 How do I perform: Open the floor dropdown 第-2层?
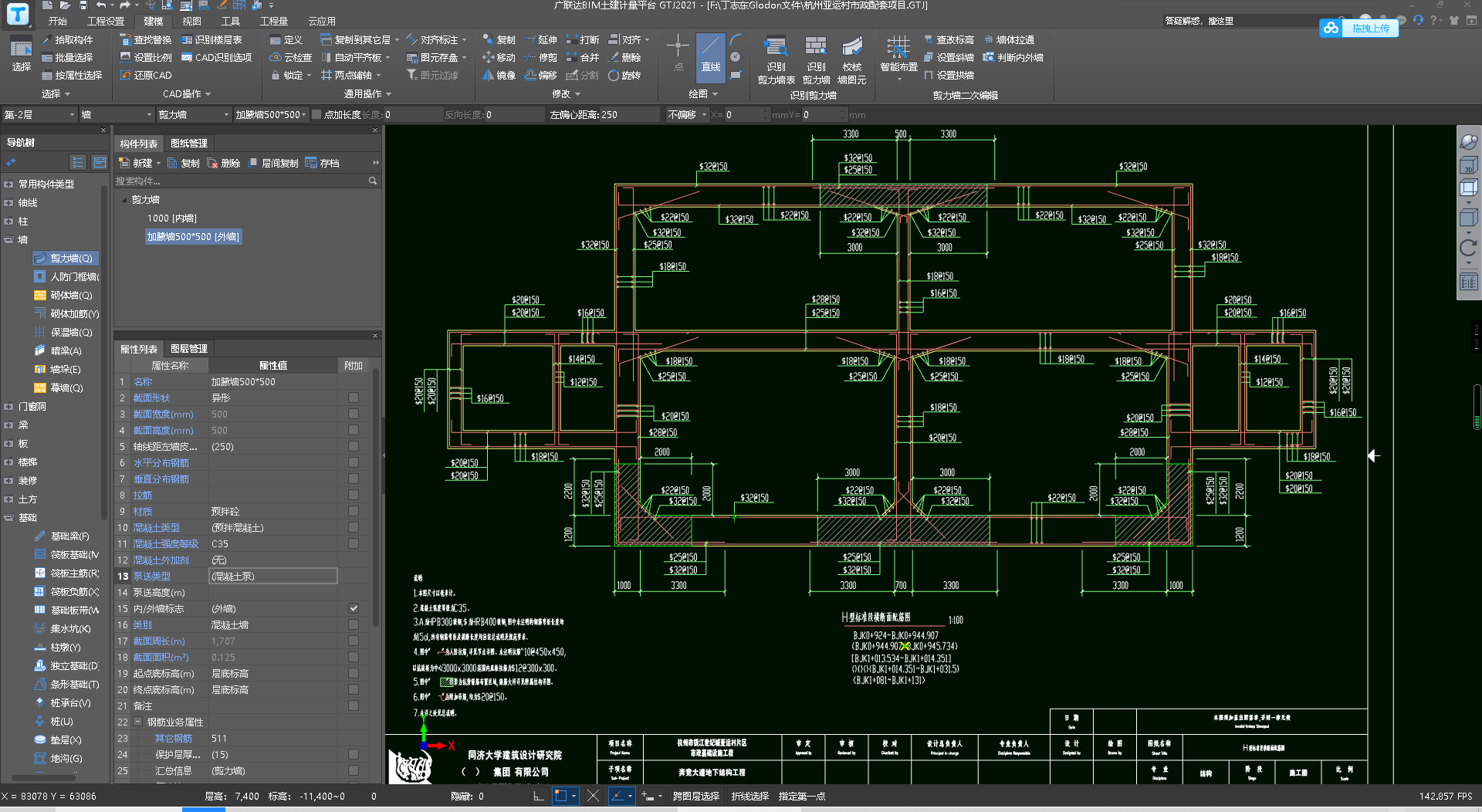point(39,114)
